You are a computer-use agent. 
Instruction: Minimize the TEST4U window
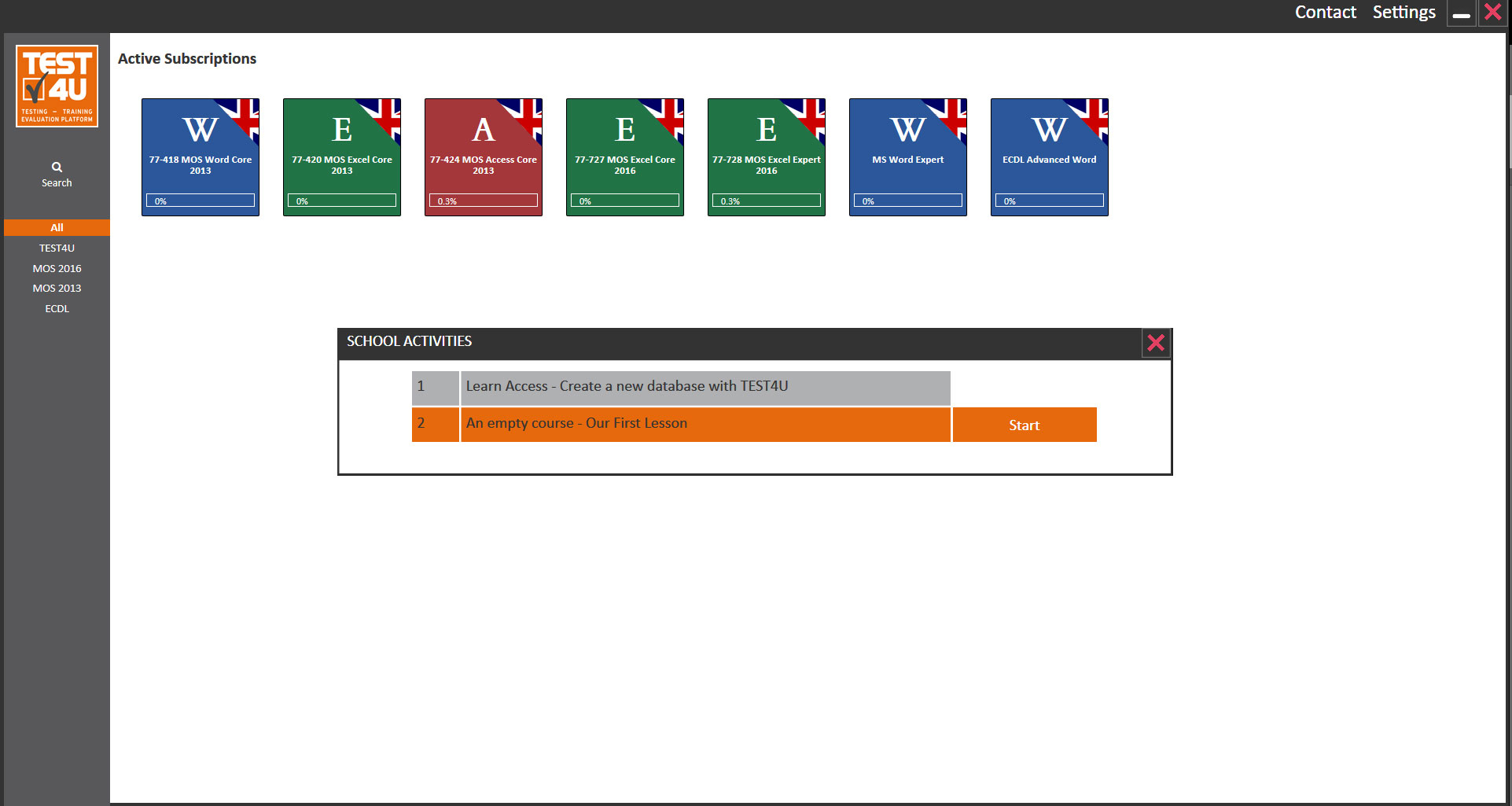1462,13
